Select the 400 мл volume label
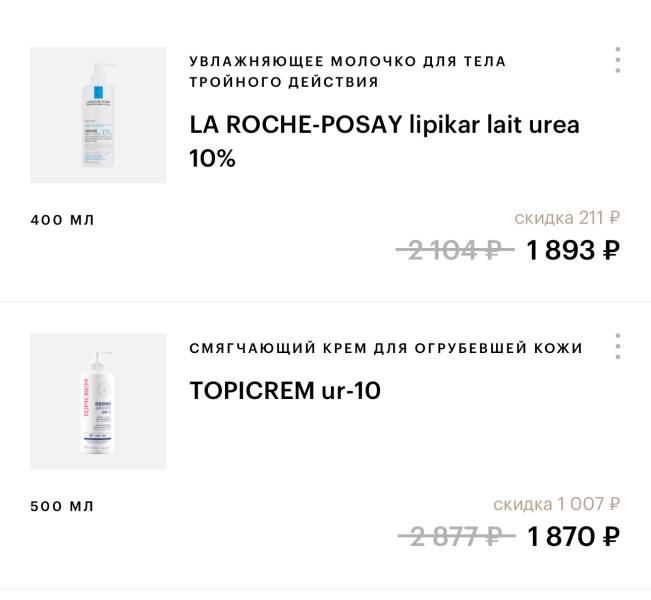The height and width of the screenshot is (600, 651). click(x=62, y=220)
